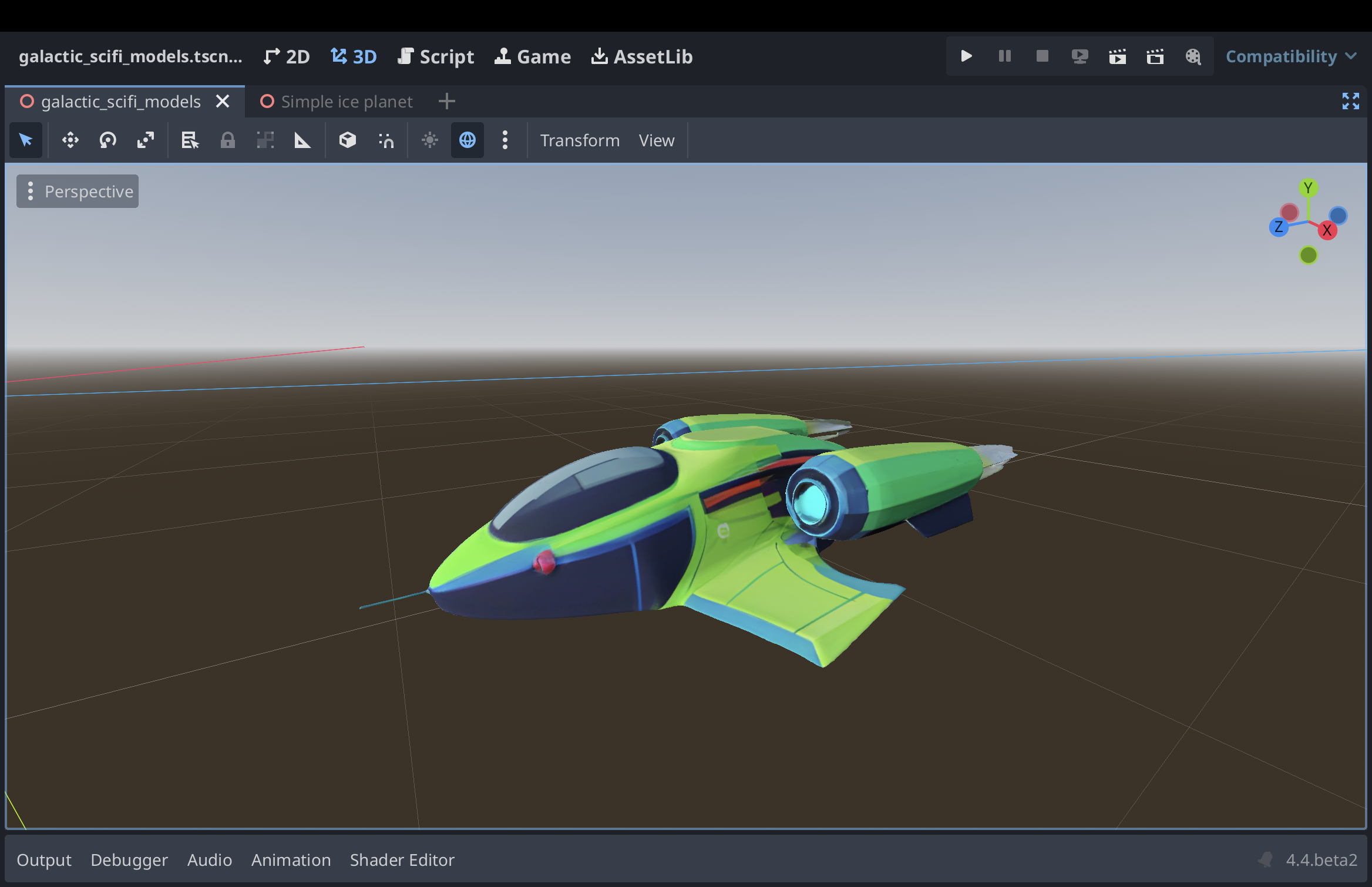The width and height of the screenshot is (1372, 887).
Task: Lock the selected node with padlock icon
Action: pyautogui.click(x=228, y=140)
